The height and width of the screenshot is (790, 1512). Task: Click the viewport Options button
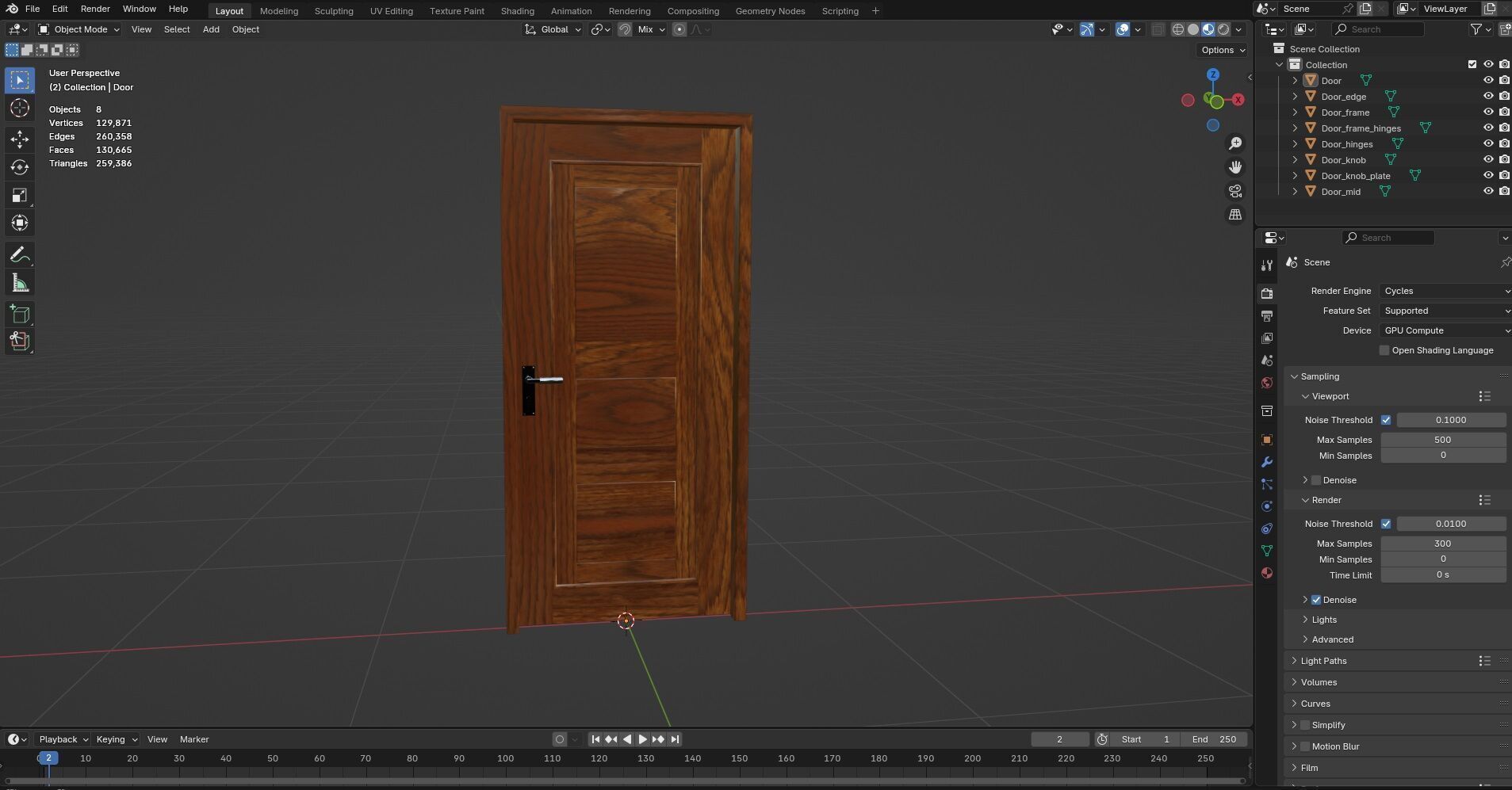[1222, 50]
